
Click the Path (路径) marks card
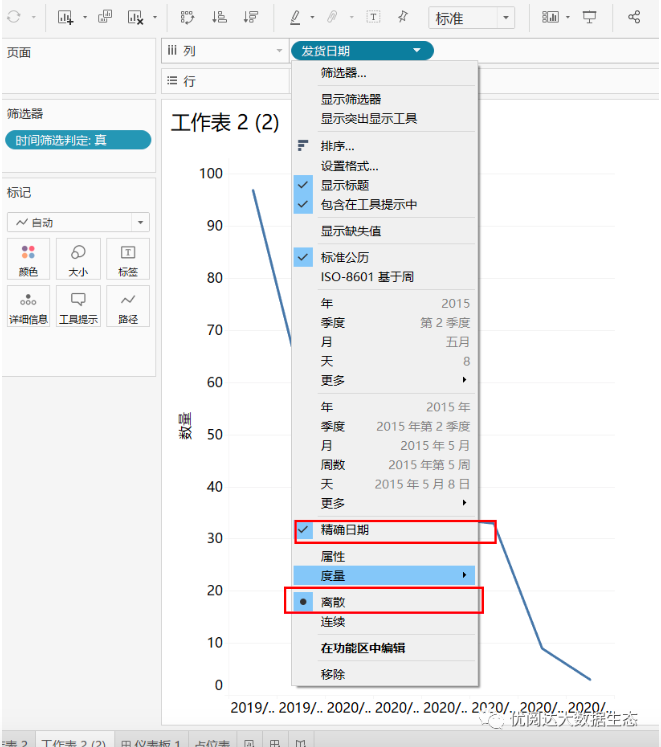[128, 306]
